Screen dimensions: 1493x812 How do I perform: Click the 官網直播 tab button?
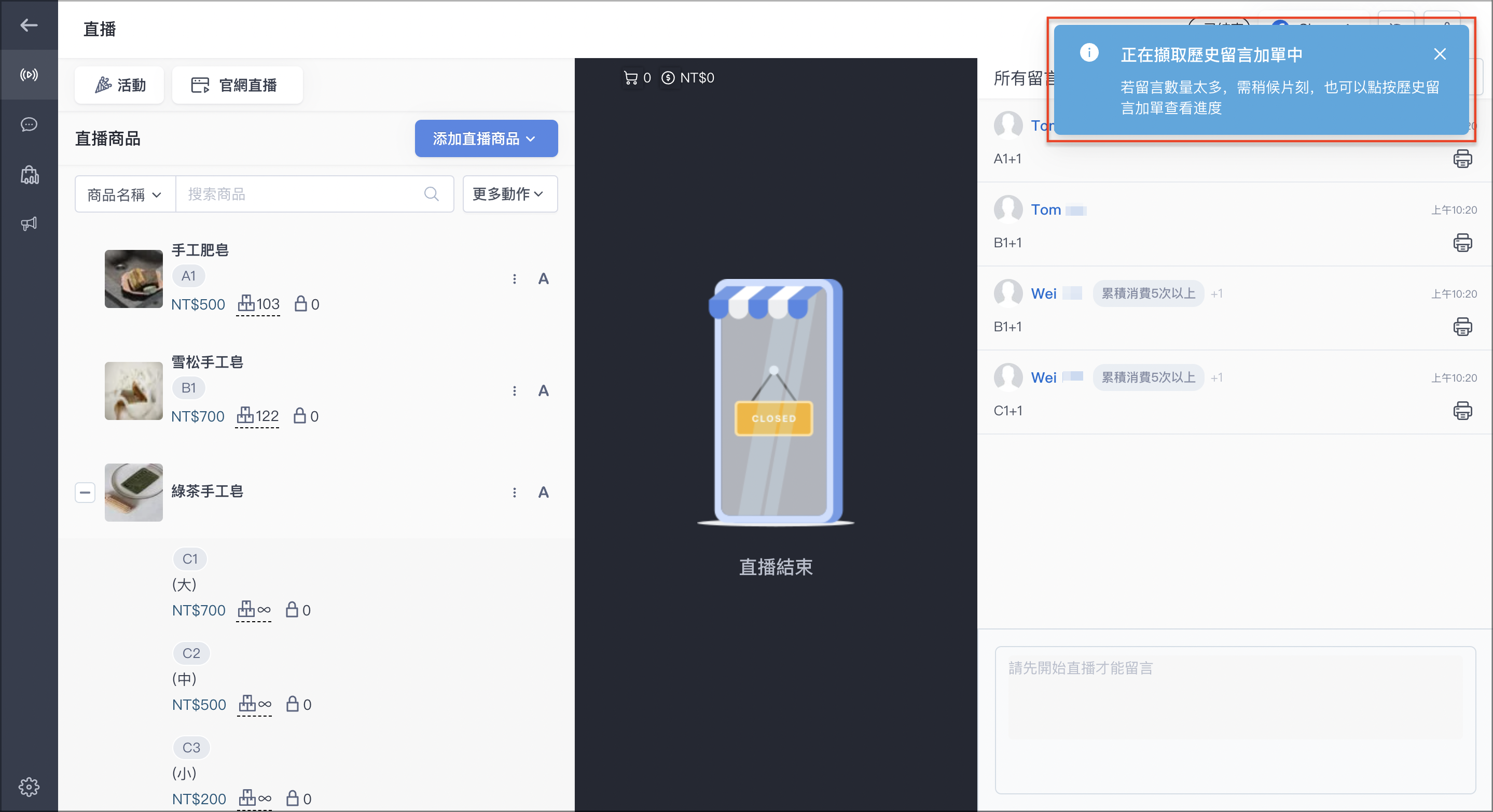(x=238, y=85)
